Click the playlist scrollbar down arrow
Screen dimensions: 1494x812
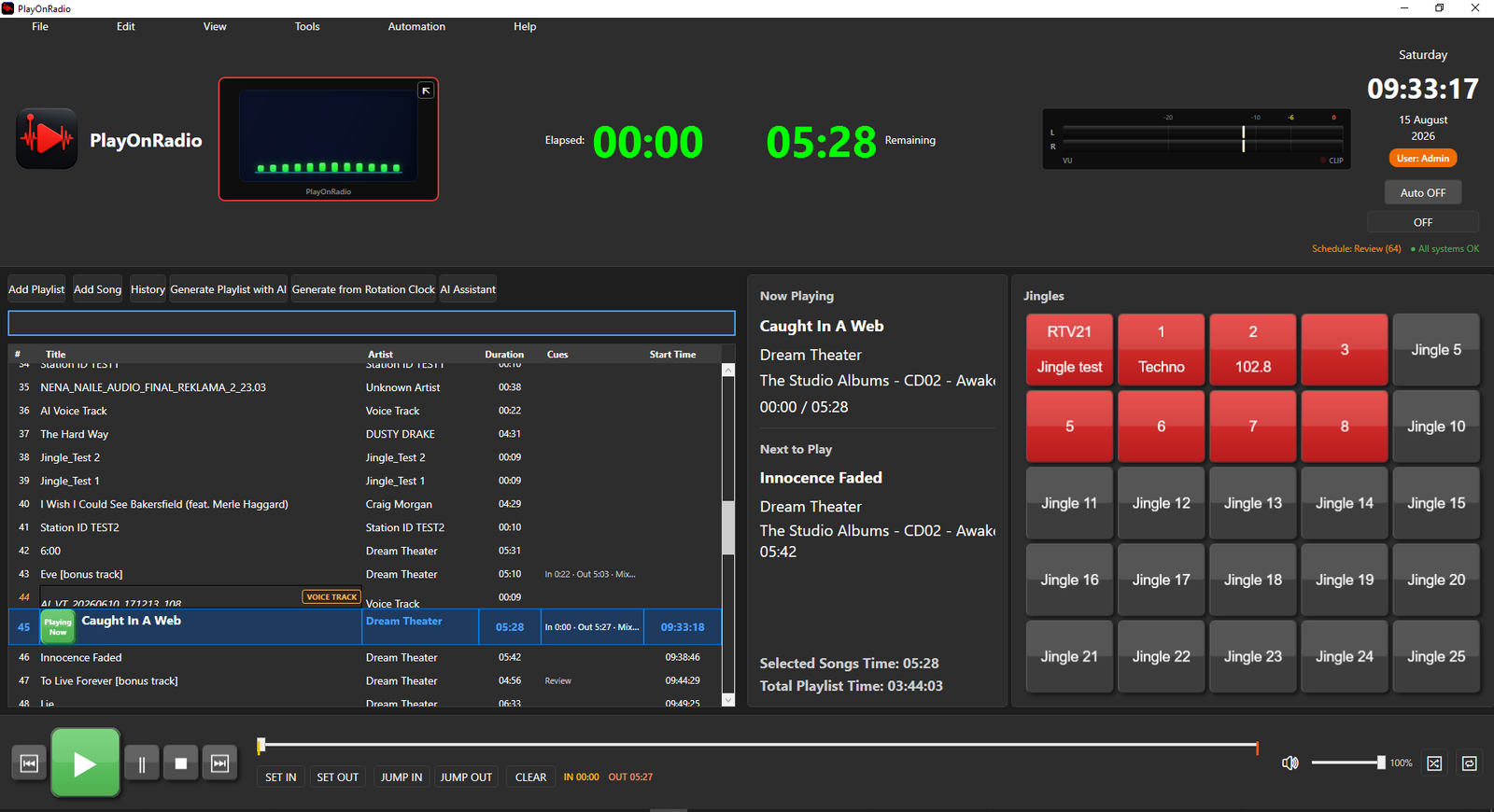[x=728, y=700]
